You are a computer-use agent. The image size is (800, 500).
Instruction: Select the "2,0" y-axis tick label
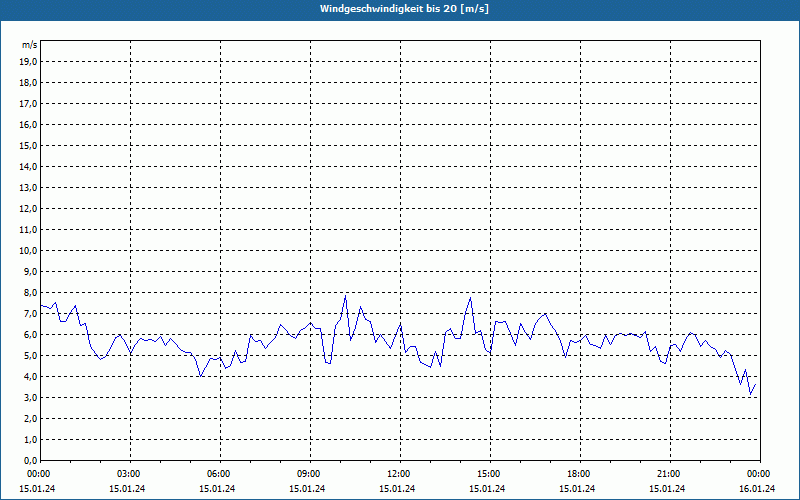30,418
